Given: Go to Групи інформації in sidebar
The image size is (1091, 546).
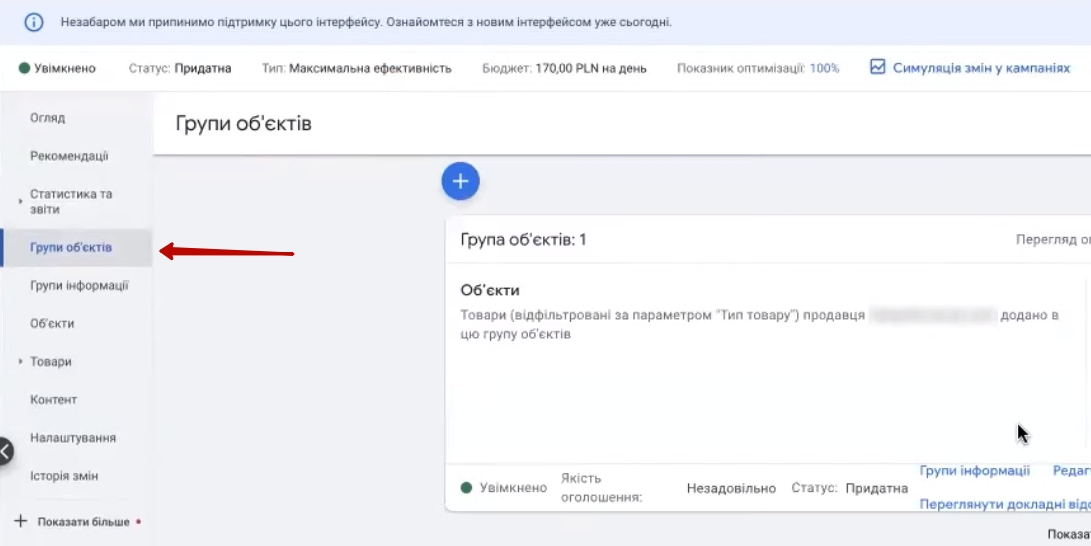Looking at the screenshot, I should (79, 286).
